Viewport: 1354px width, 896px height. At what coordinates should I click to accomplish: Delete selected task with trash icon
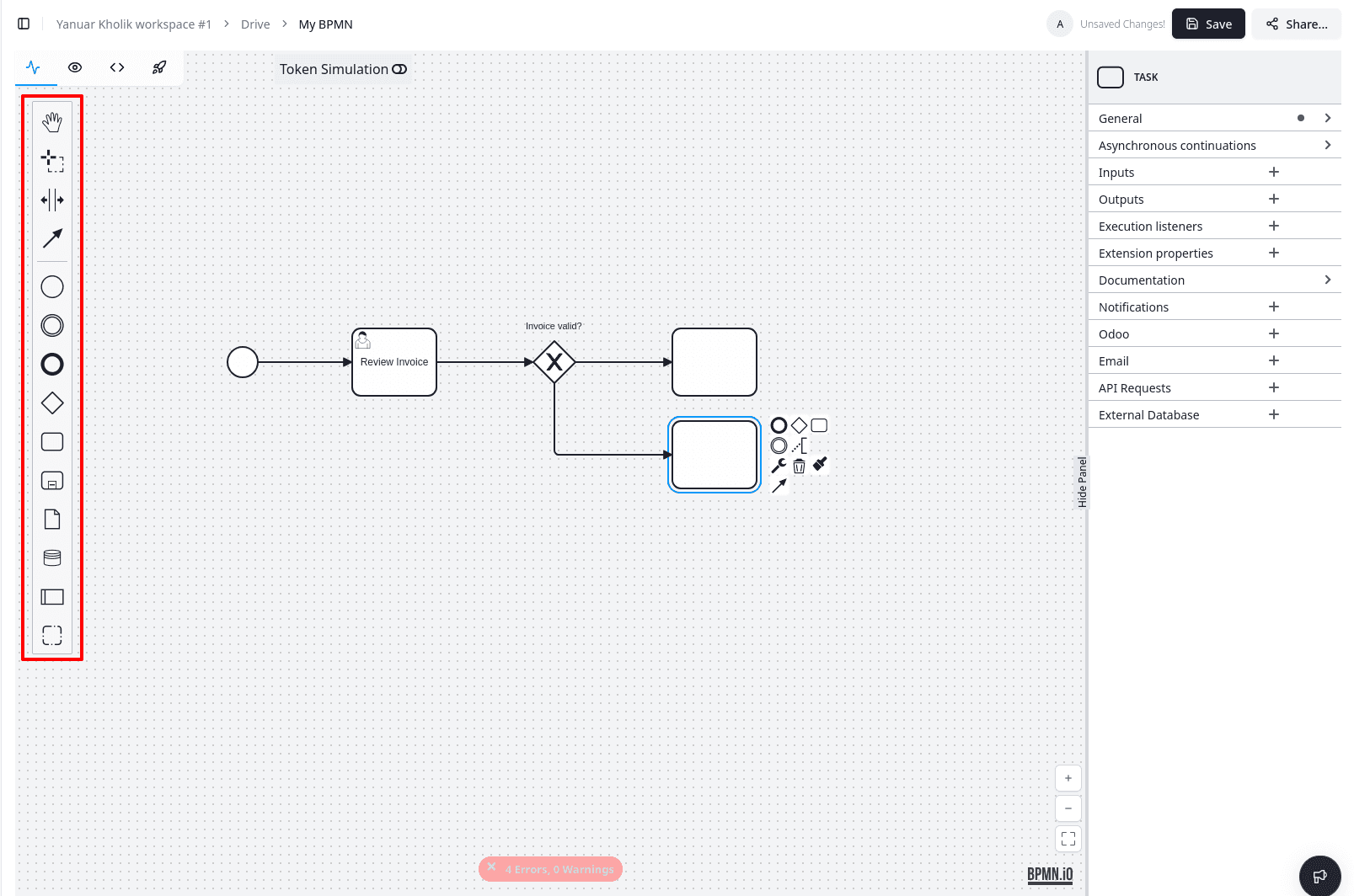coord(799,466)
